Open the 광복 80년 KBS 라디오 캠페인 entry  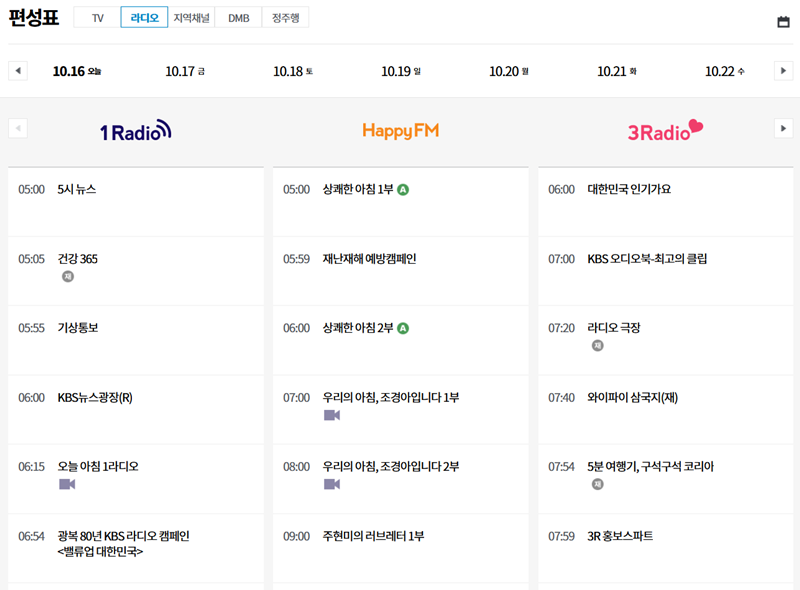tap(123, 544)
